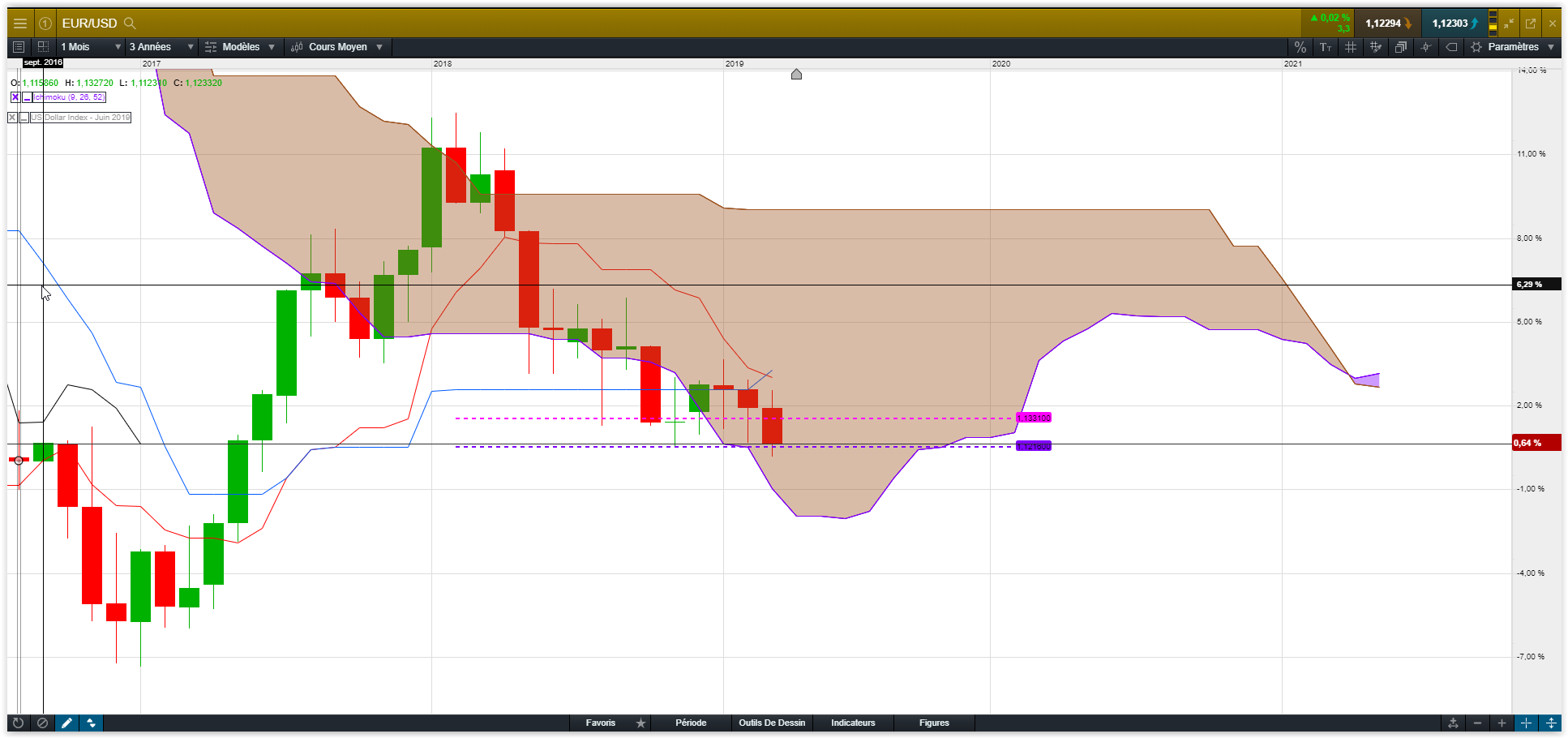This screenshot has width=1568, height=738.
Task: Remove the Ichimoku (9, 26, 52) indicator
Action: pos(15,97)
